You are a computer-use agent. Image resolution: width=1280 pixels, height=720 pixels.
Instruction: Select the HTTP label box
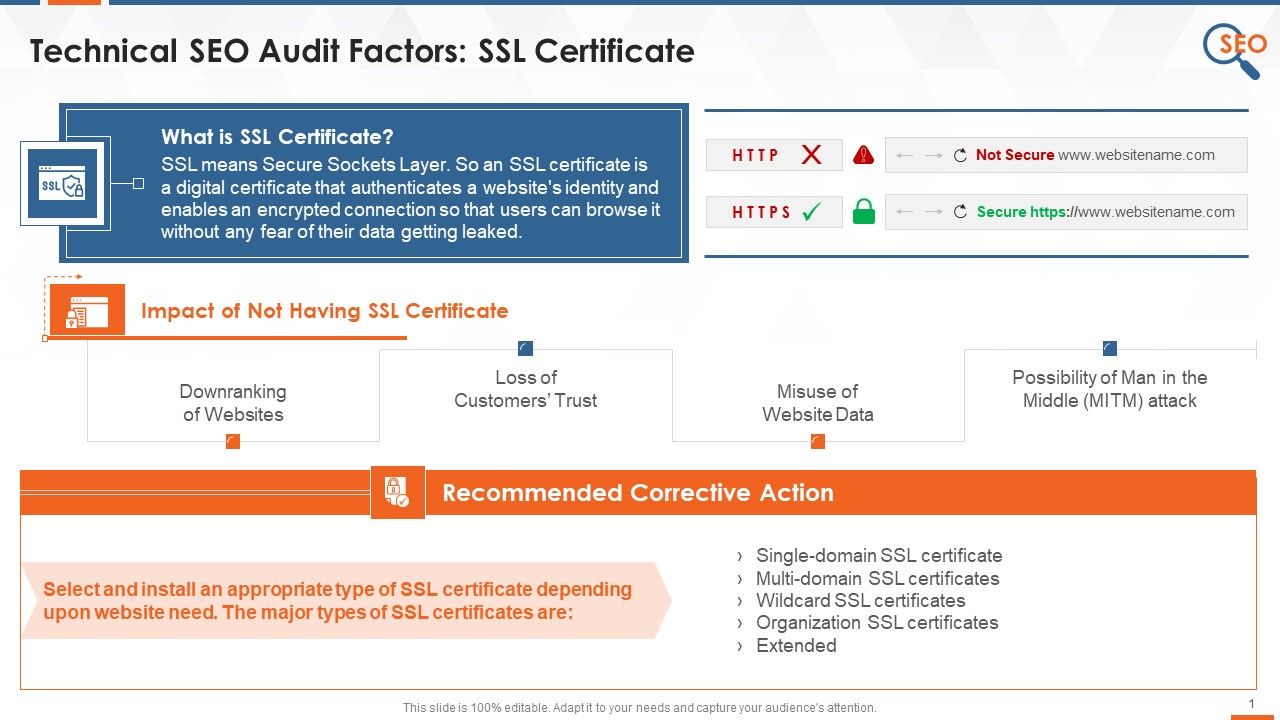tap(774, 155)
